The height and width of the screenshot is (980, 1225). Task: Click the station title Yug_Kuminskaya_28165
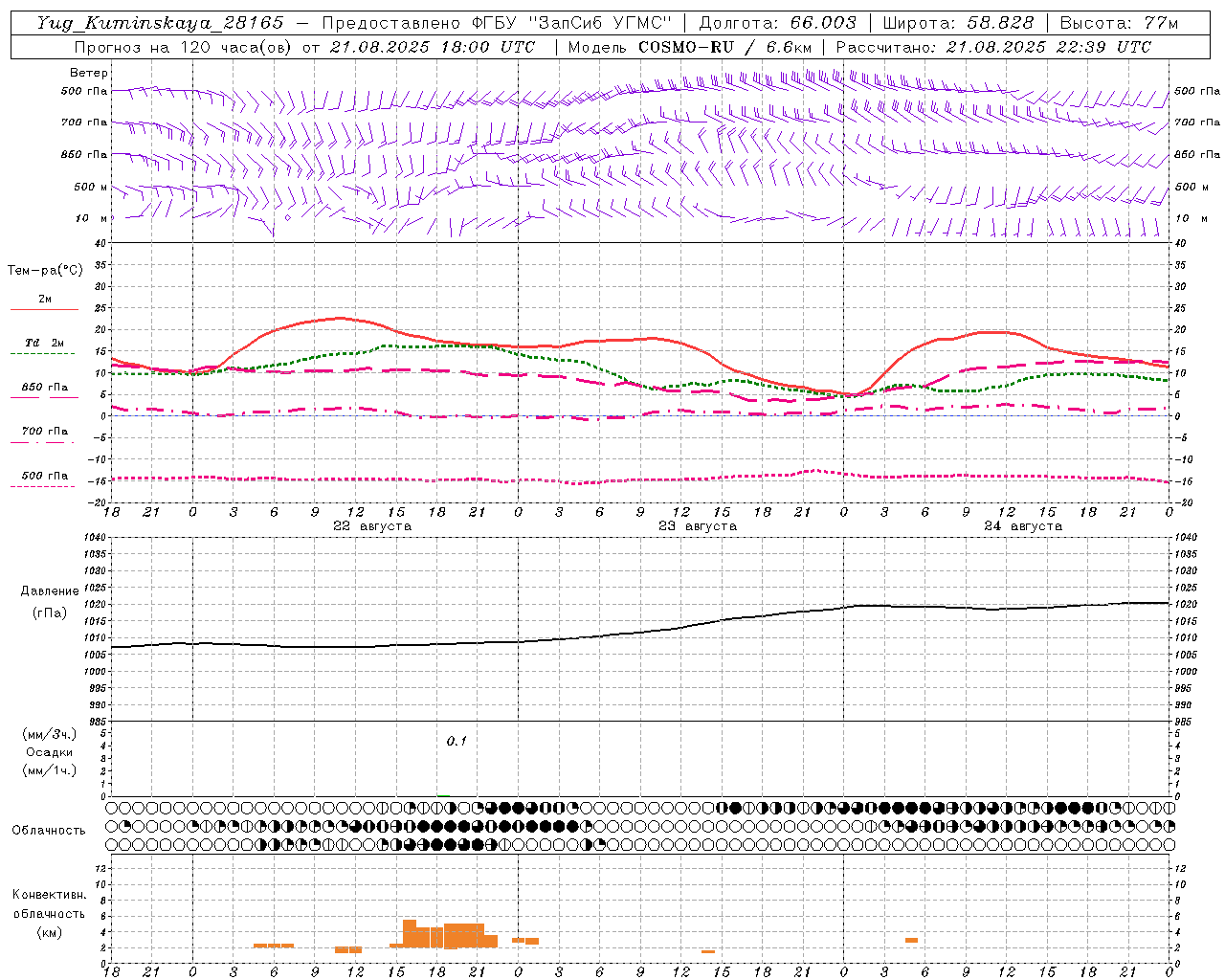161,23
